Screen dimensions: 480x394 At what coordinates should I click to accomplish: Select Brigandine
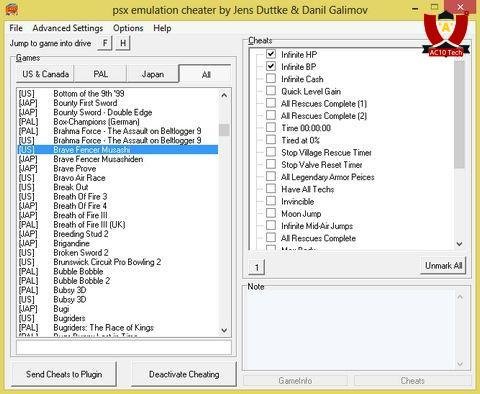coord(118,243)
